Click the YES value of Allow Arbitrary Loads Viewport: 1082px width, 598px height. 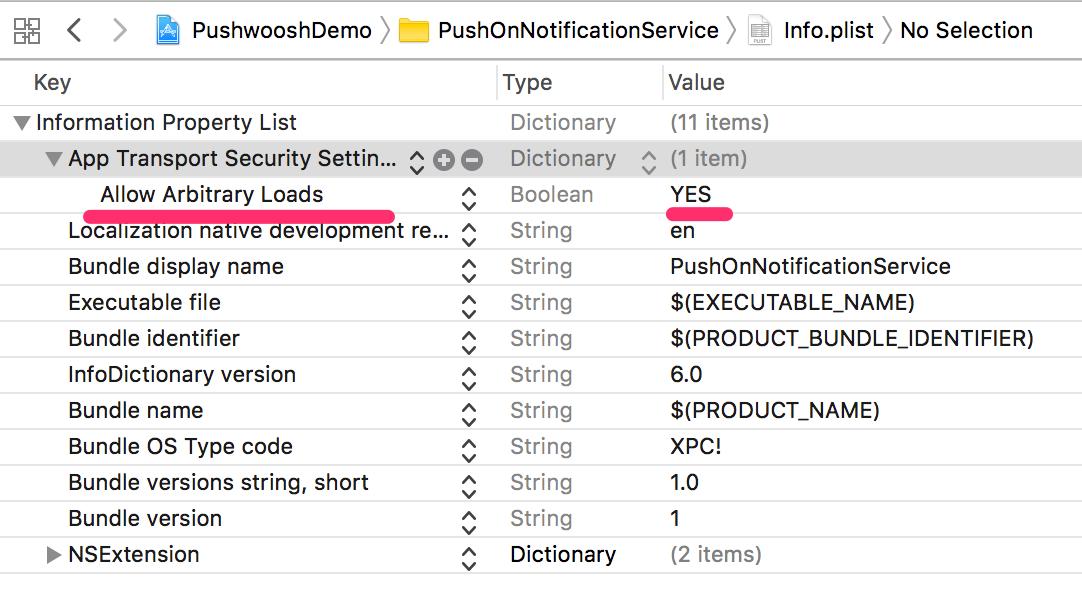[691, 195]
